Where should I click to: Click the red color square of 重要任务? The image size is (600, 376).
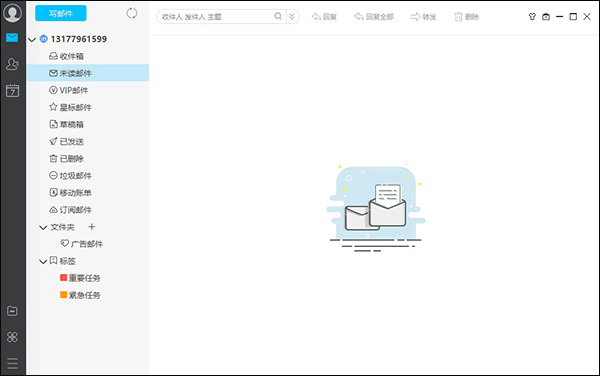64,277
